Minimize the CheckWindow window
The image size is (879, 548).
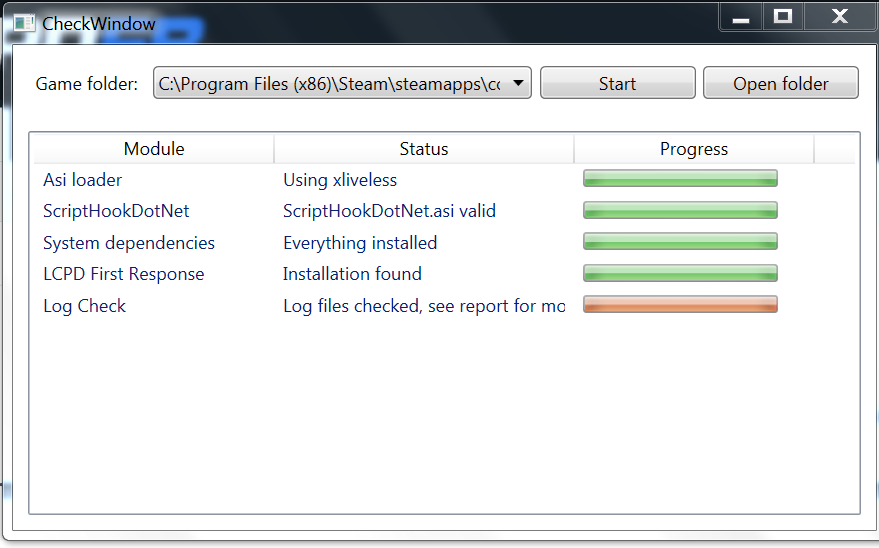click(x=741, y=17)
